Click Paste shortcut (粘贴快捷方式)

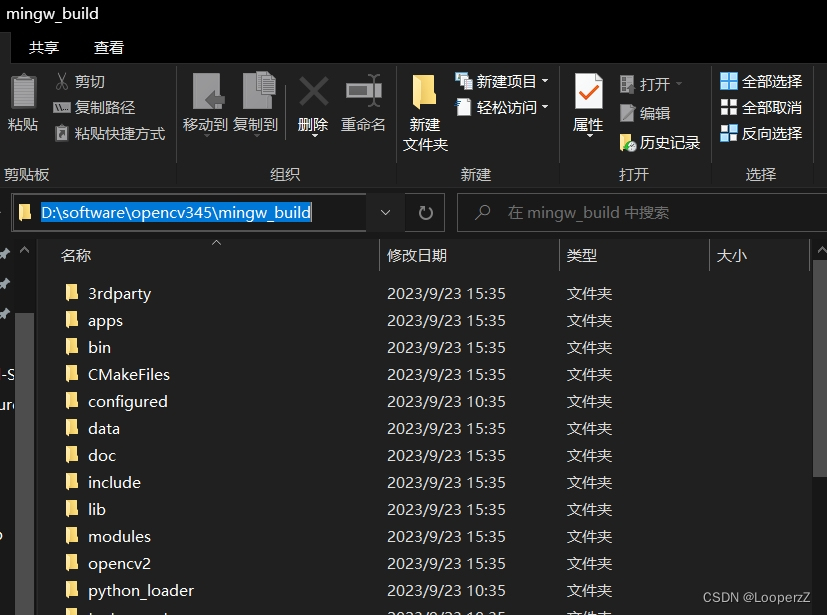[x=110, y=133]
